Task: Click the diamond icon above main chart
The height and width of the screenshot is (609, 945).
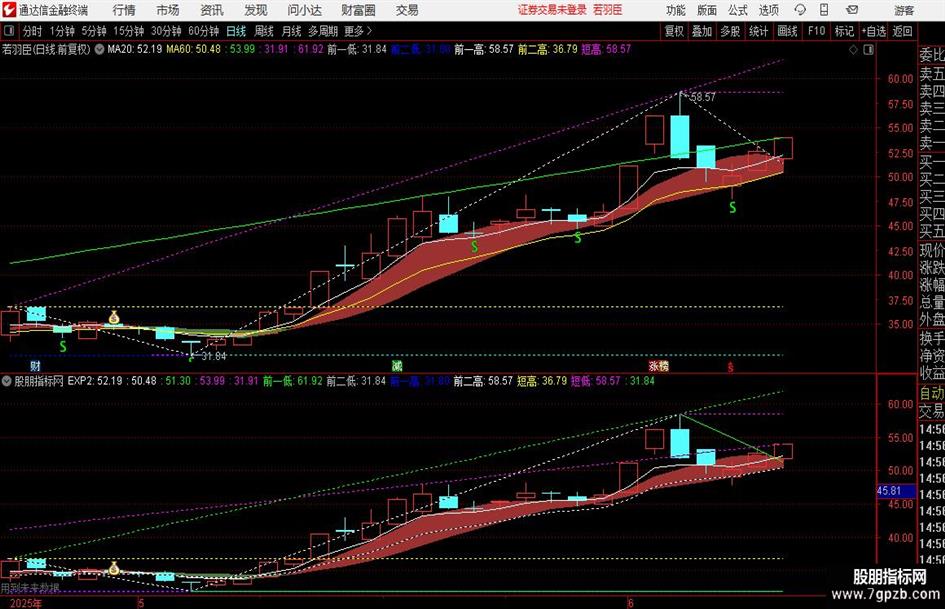Action: [x=853, y=49]
